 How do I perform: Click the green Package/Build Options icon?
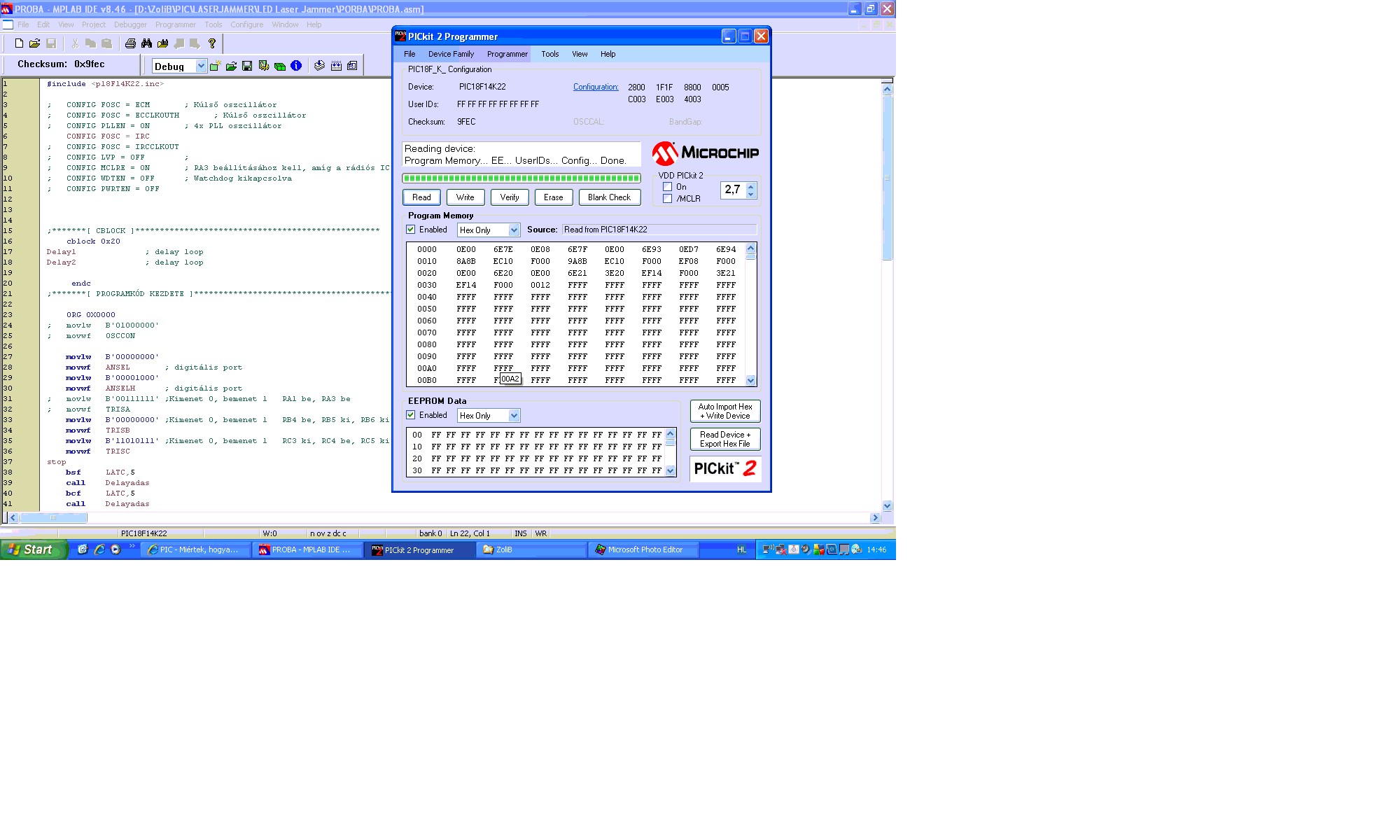(x=280, y=66)
